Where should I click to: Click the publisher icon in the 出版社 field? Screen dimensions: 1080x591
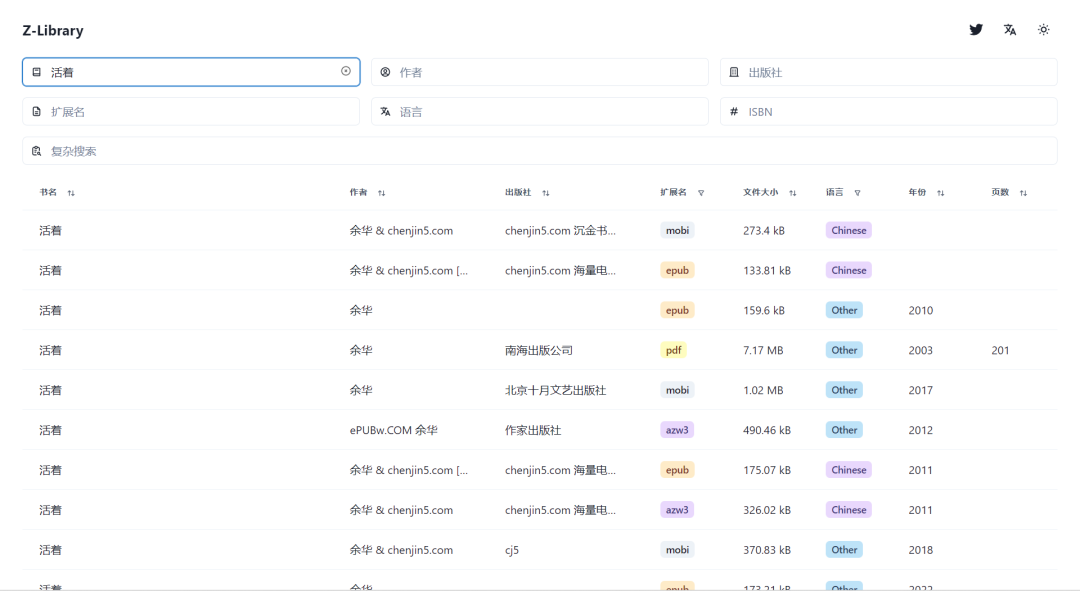point(733,71)
